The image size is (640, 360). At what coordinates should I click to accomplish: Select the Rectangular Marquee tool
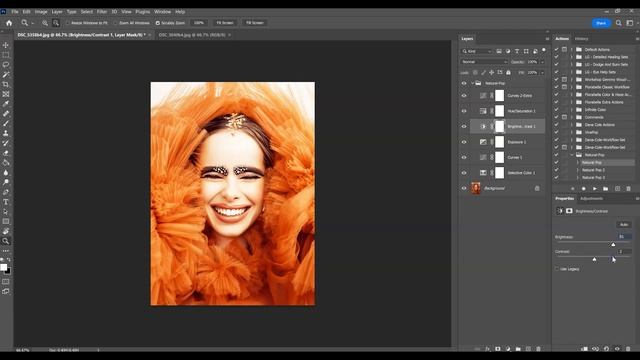pyautogui.click(x=6, y=55)
